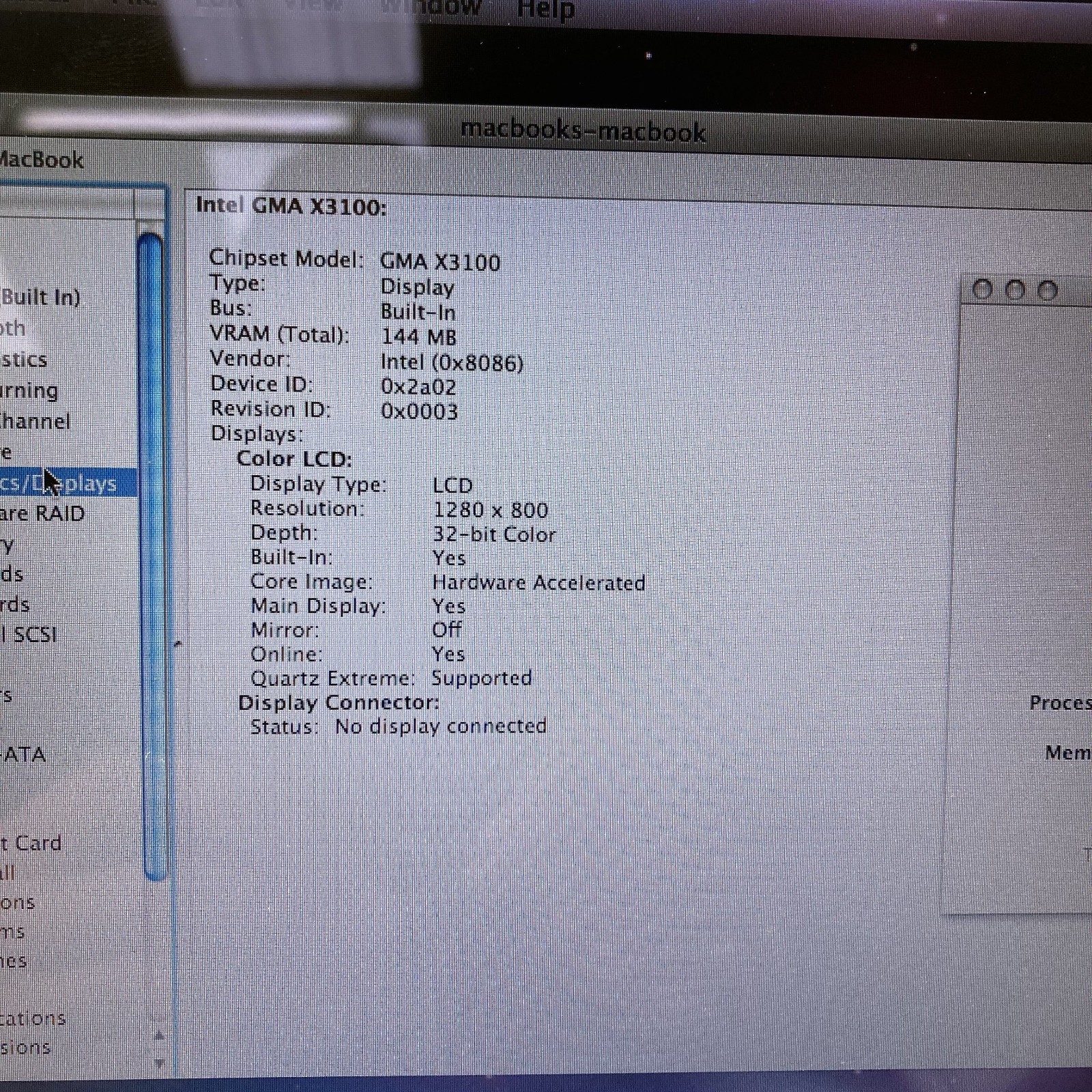This screenshot has width=1092, height=1092.
Task: Click the Hardware Accelerated value
Action: pyautogui.click(x=538, y=583)
